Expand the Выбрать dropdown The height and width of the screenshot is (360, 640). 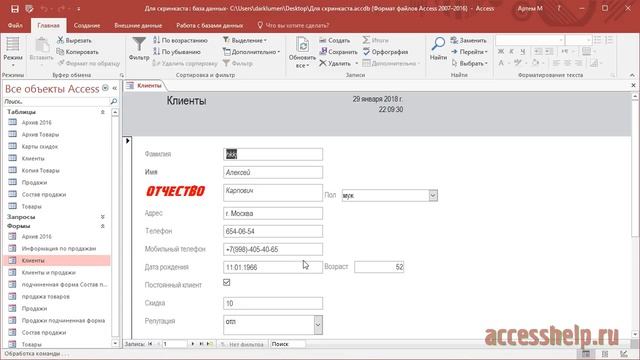pyautogui.click(x=469, y=63)
